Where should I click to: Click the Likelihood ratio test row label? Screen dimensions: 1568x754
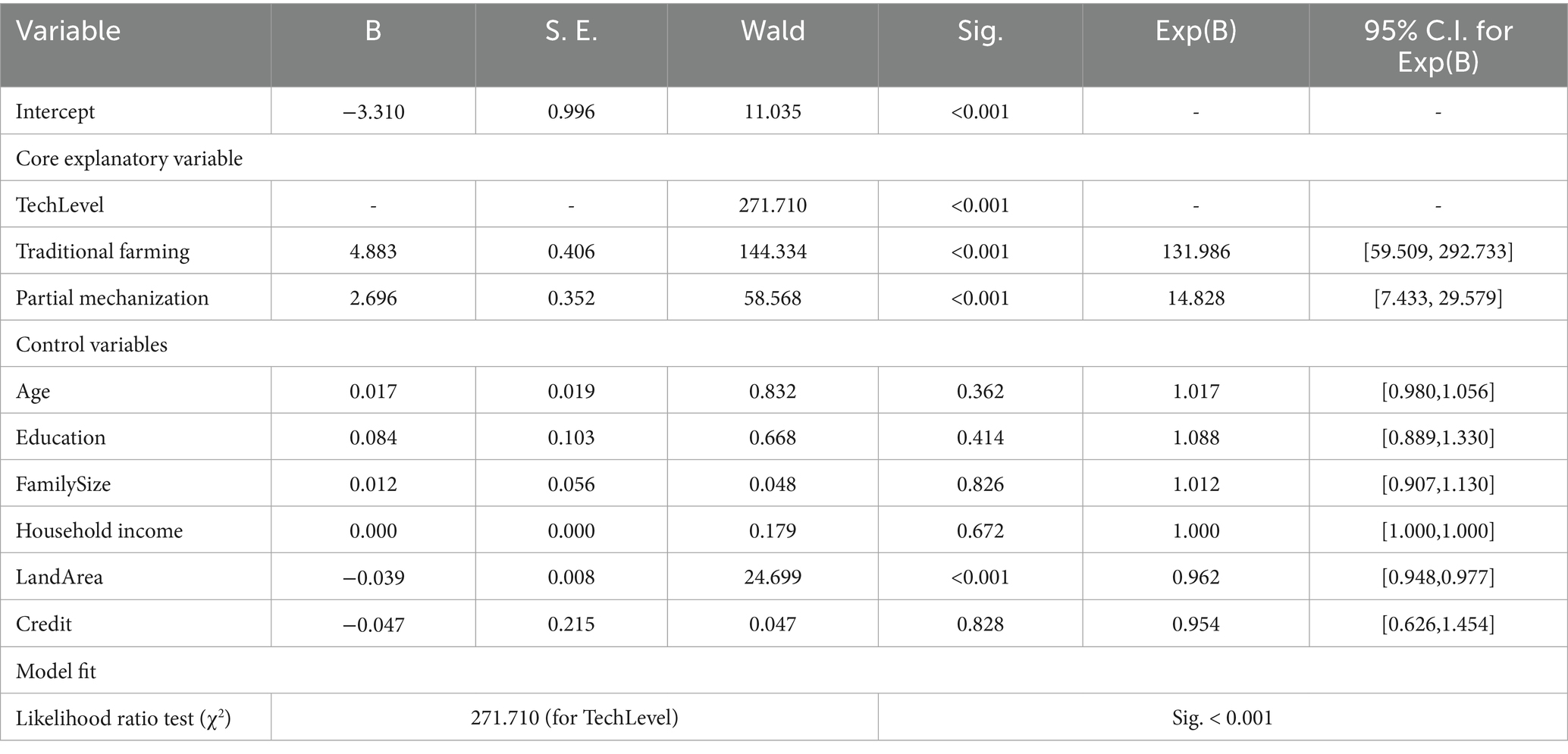[x=124, y=718]
